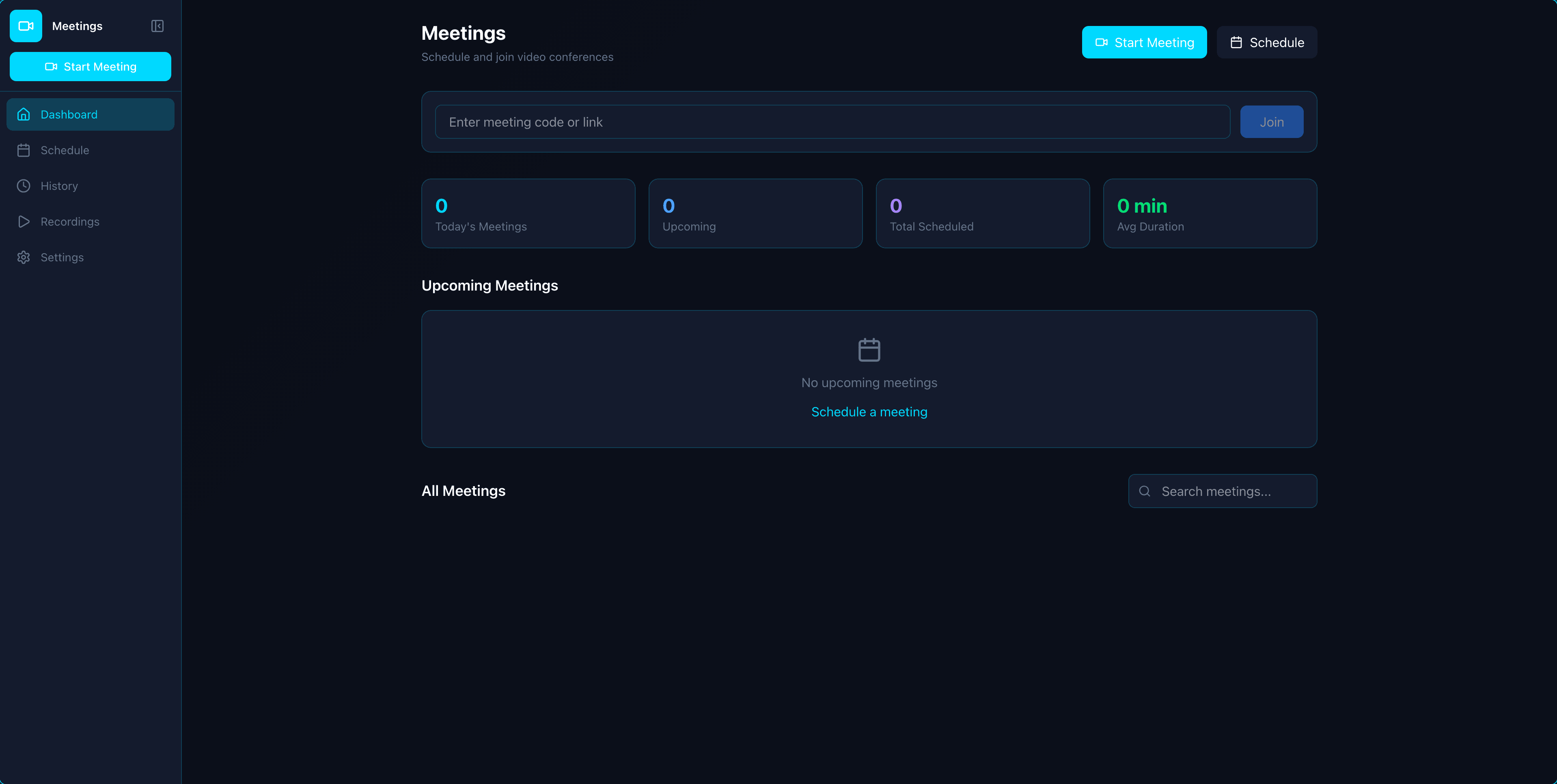The height and width of the screenshot is (784, 1557).
Task: Click Schedule a meeting link
Action: (869, 411)
